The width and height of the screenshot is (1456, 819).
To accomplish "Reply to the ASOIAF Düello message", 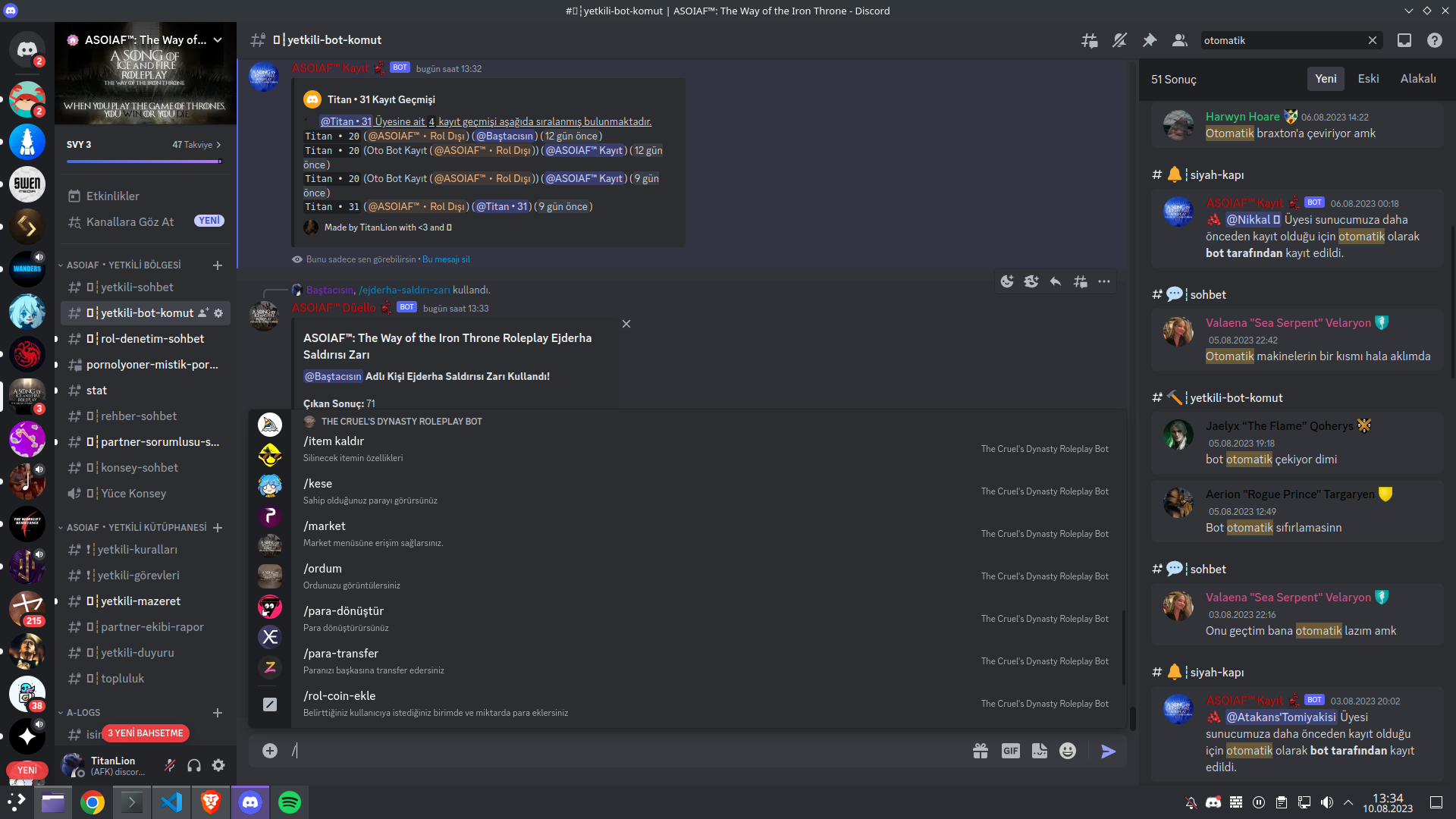I will 1055,281.
